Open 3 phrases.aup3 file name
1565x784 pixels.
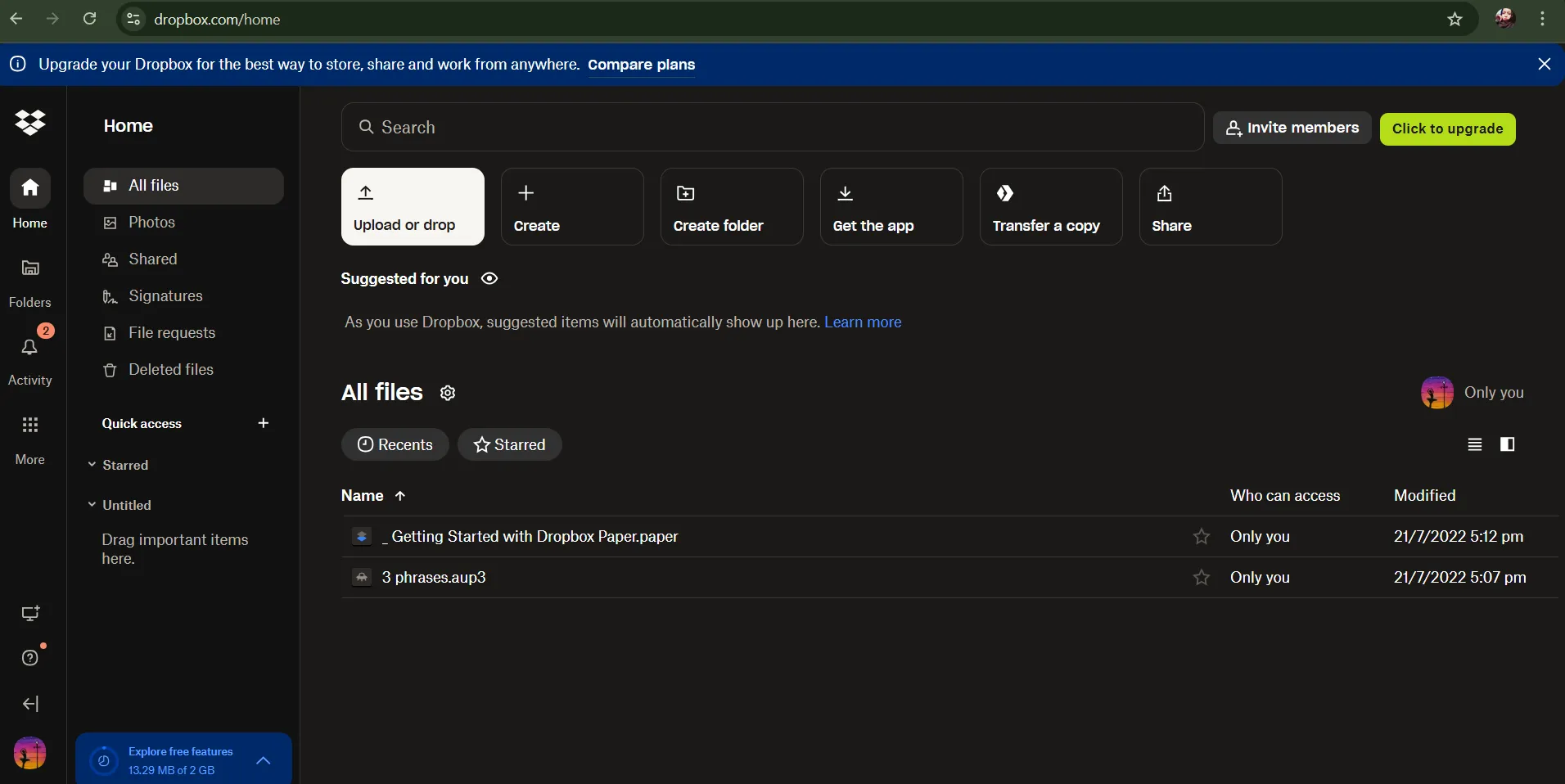(434, 578)
